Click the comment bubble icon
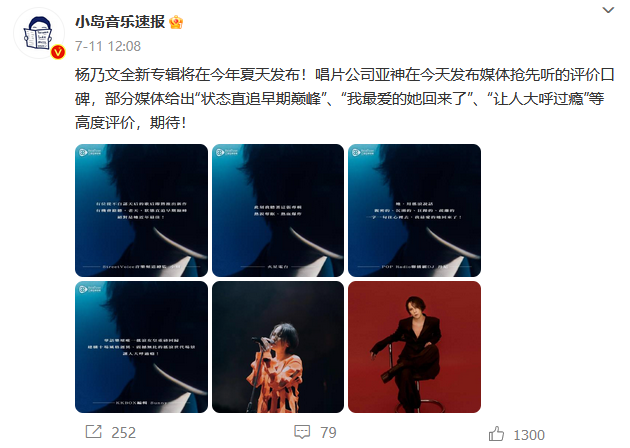The width and height of the screenshot is (630, 448). [x=302, y=432]
